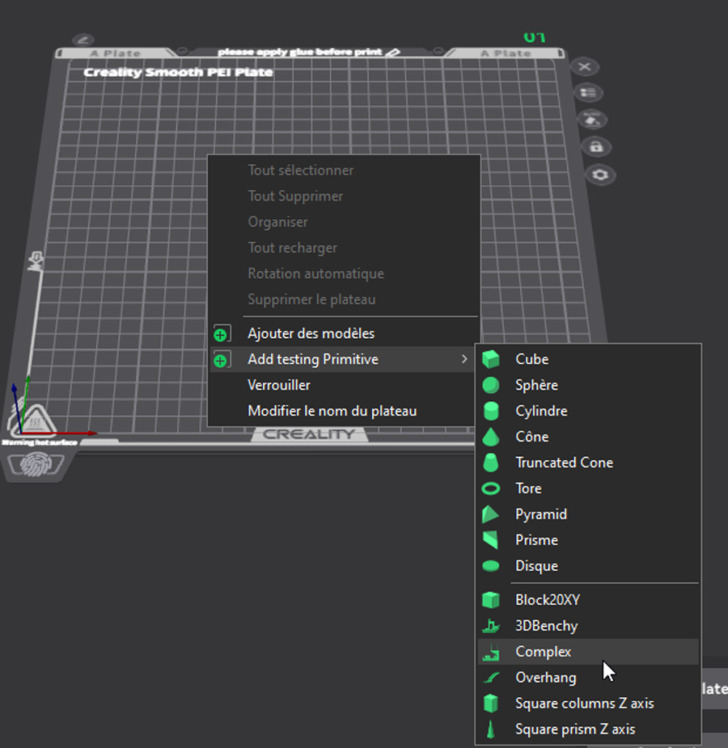
Task: Choose Modifier le nom du plateau
Action: click(x=343, y=411)
